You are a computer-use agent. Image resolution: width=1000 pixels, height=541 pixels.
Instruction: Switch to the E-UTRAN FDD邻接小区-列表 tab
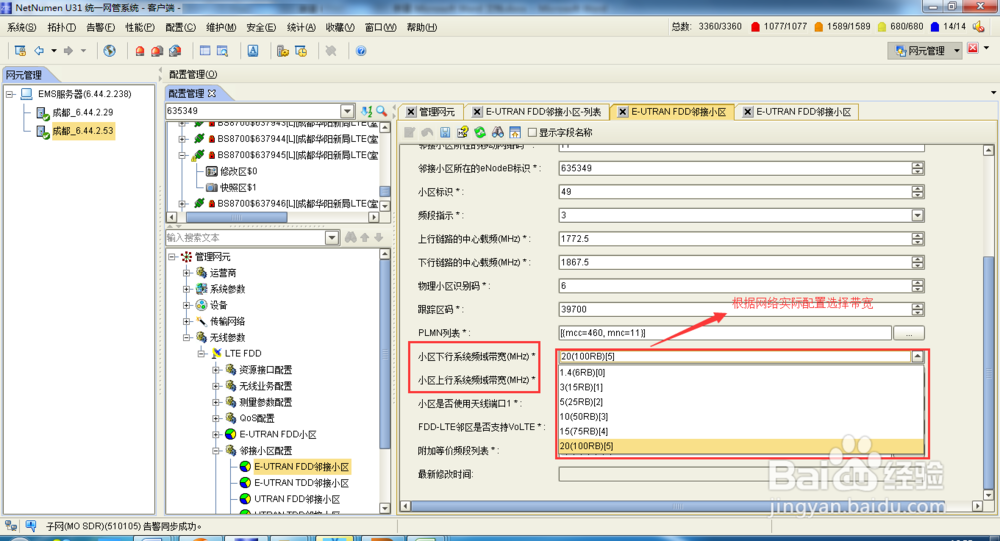(543, 112)
